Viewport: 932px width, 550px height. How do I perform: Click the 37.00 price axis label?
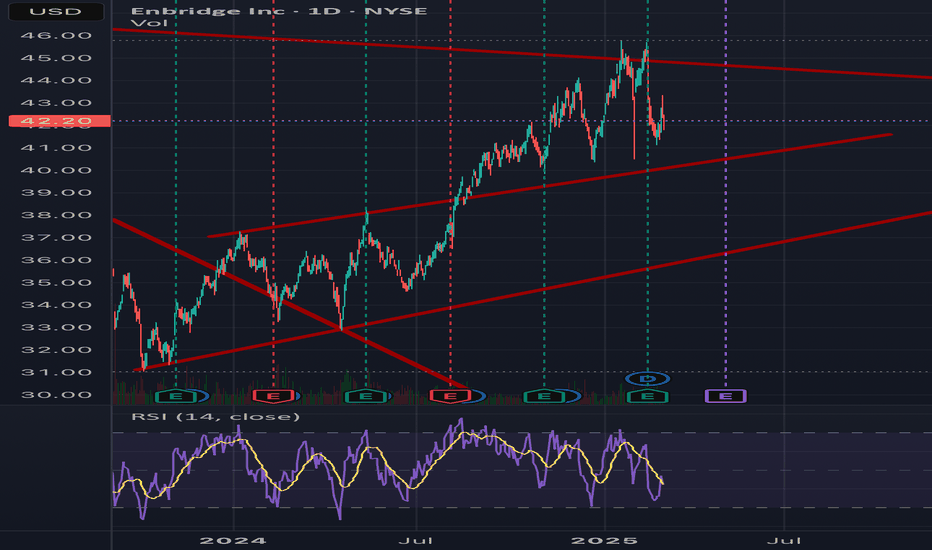pos(56,238)
